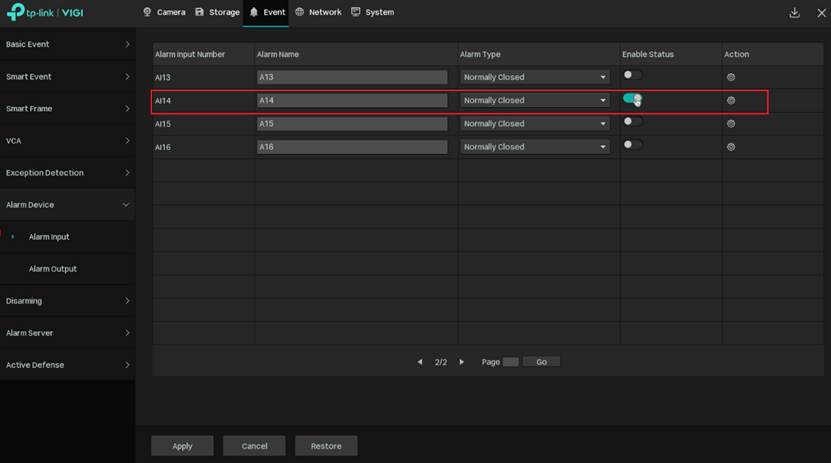
Task: Enable the AI13 alarm input toggle
Action: point(632,75)
